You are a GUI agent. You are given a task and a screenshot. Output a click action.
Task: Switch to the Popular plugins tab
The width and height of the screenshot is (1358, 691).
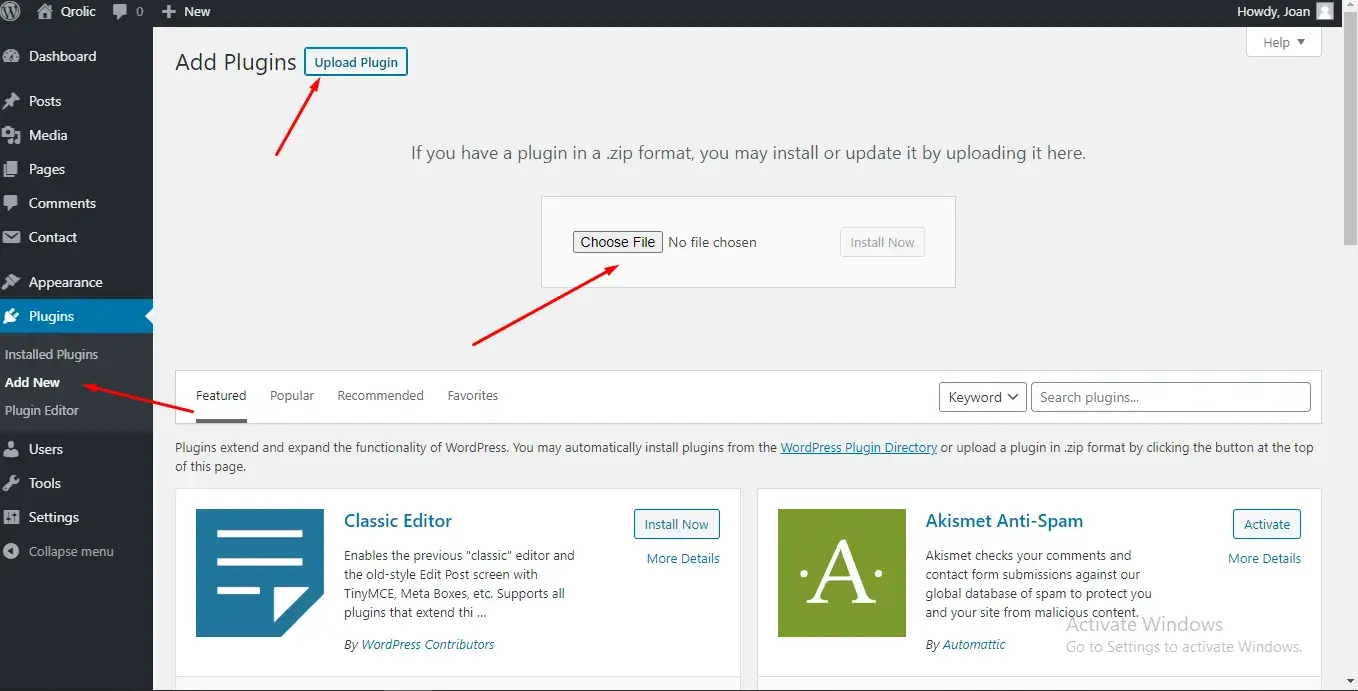(x=292, y=396)
